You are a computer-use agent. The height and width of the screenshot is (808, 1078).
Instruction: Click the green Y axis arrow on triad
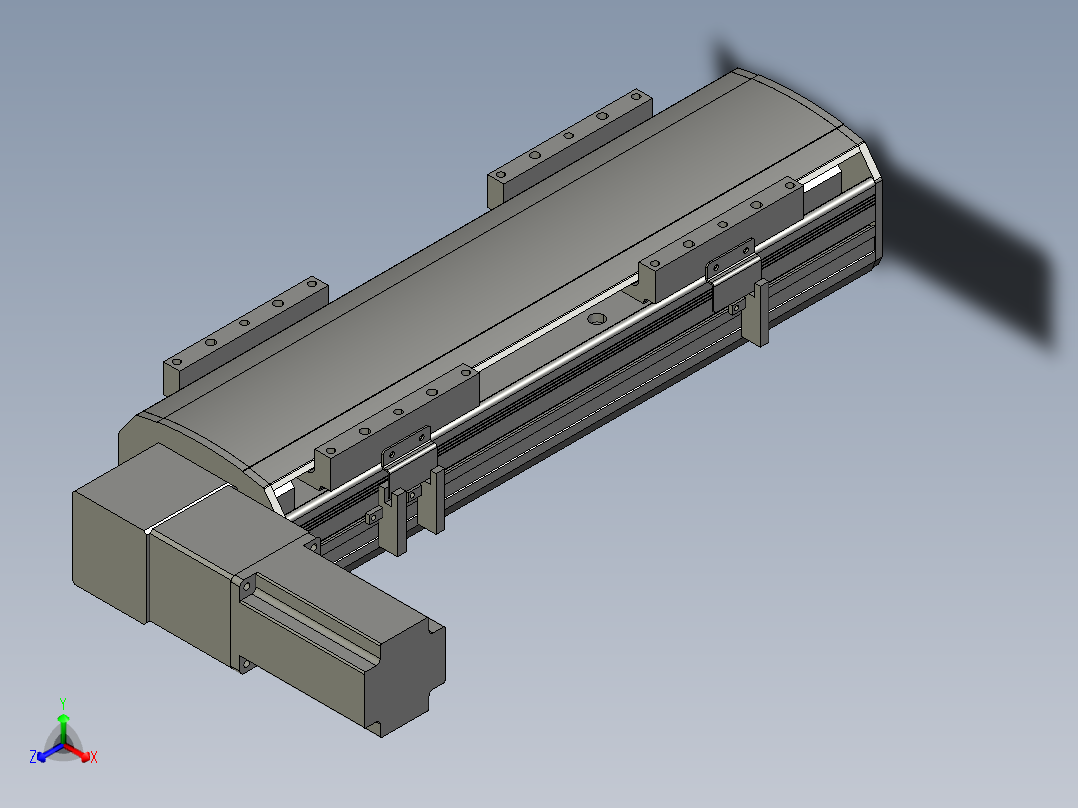(63, 728)
